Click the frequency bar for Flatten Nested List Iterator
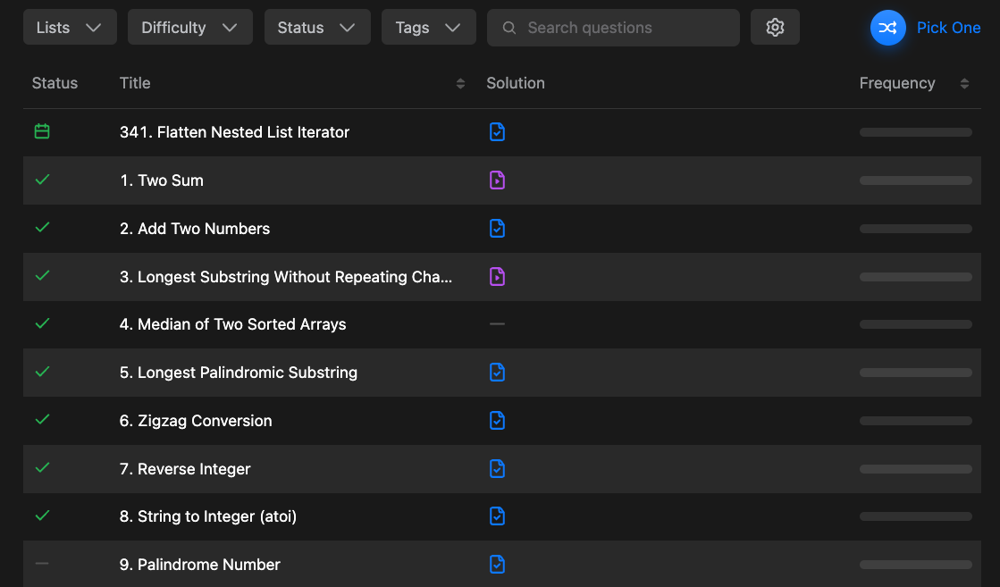Viewport: 1000px width, 587px height. (916, 132)
